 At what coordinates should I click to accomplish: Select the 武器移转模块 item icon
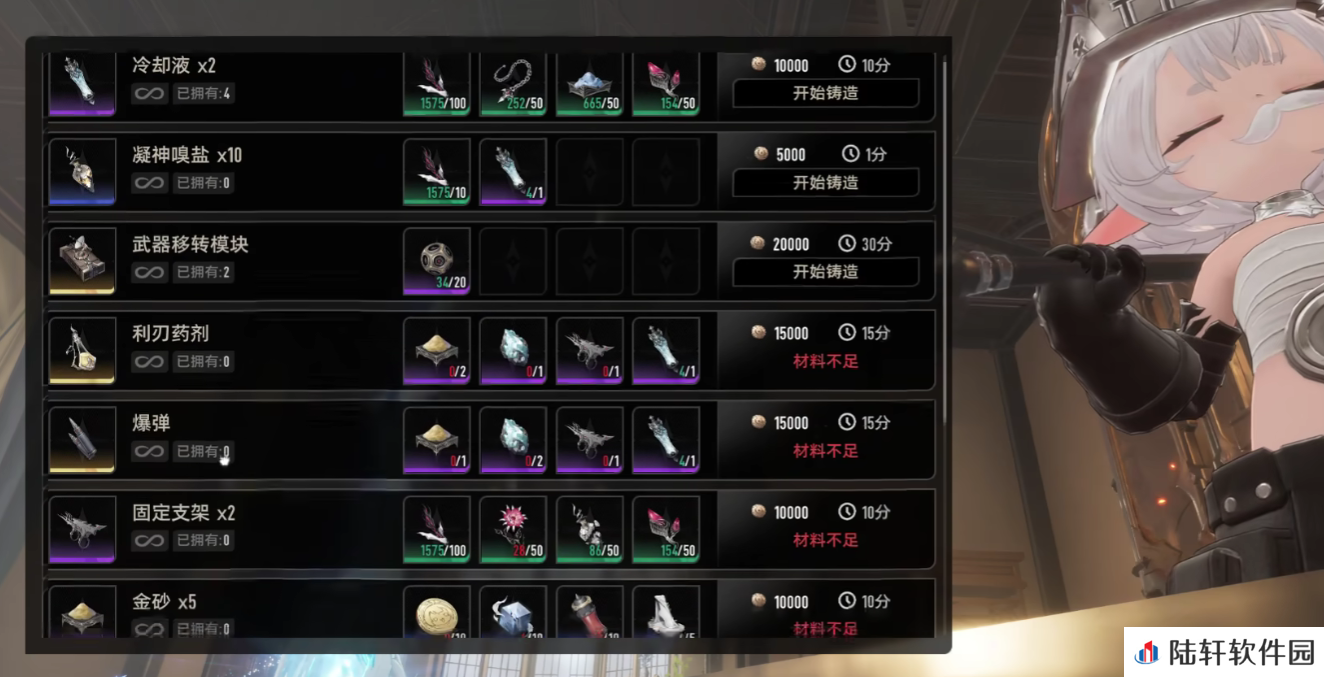83,262
